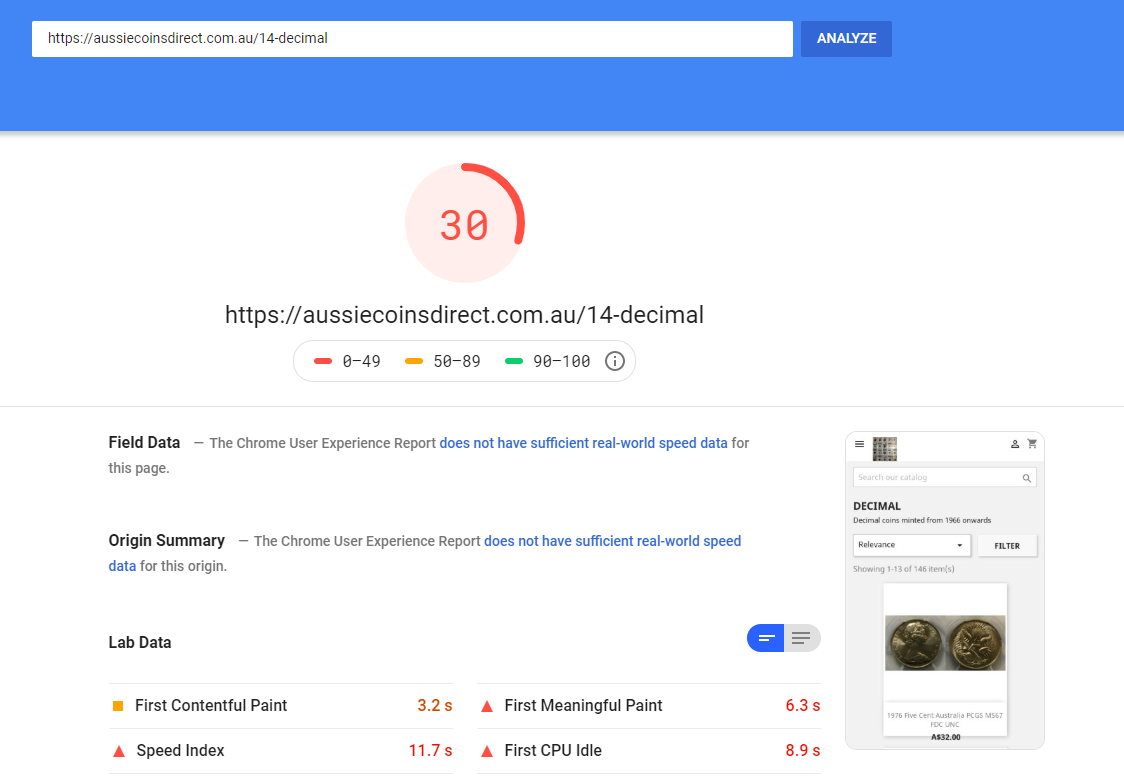Click the ANALYZE button

[846, 39]
